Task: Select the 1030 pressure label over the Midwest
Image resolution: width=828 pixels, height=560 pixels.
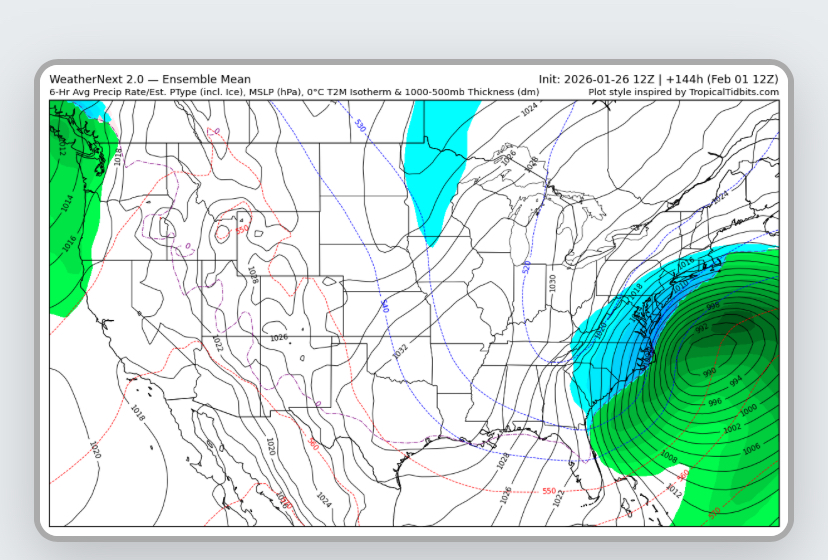Action: [552, 283]
